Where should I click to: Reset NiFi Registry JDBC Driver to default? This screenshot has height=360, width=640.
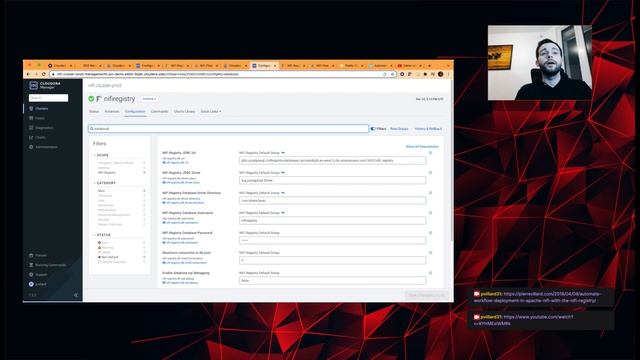283,173
